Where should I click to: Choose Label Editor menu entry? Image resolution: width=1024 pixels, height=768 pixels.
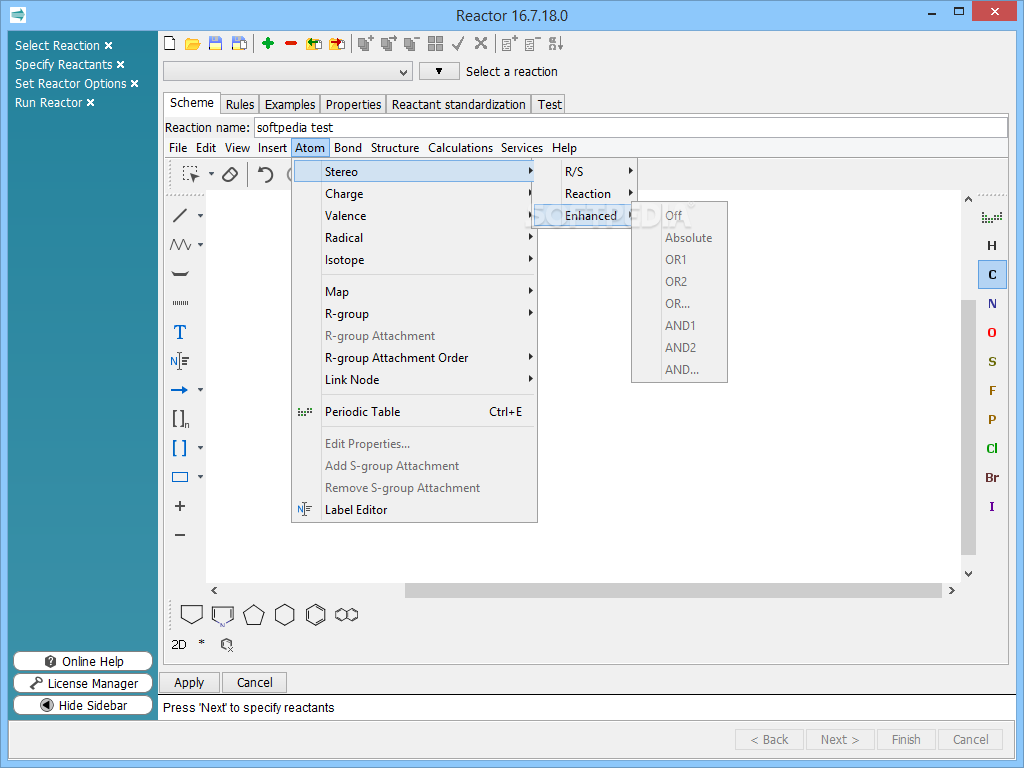click(x=415, y=510)
